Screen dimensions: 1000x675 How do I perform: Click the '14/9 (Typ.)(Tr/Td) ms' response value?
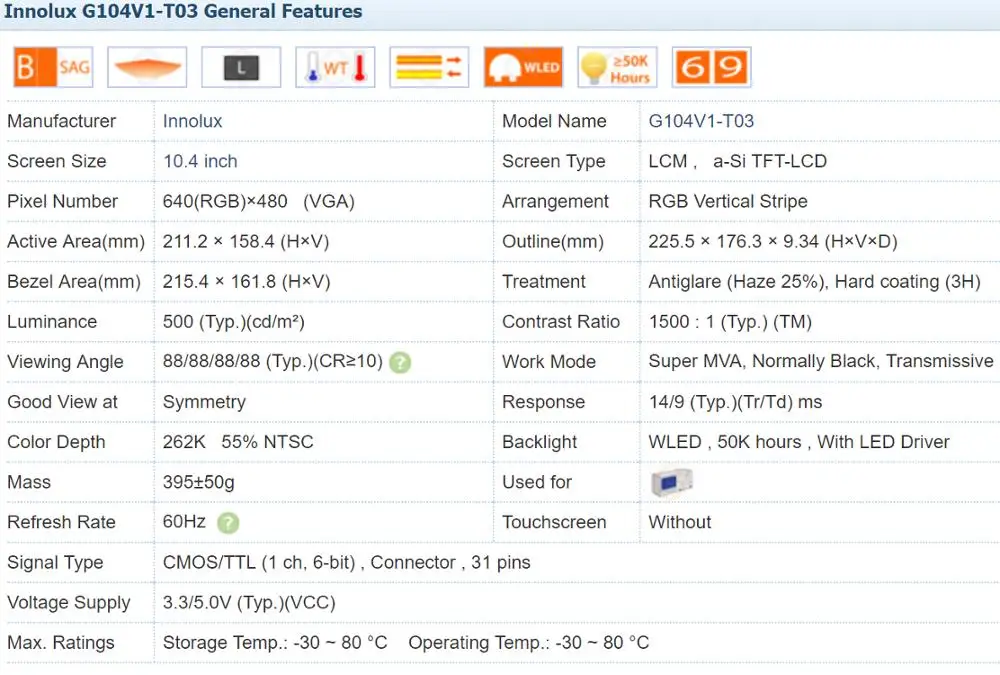pyautogui.click(x=735, y=402)
